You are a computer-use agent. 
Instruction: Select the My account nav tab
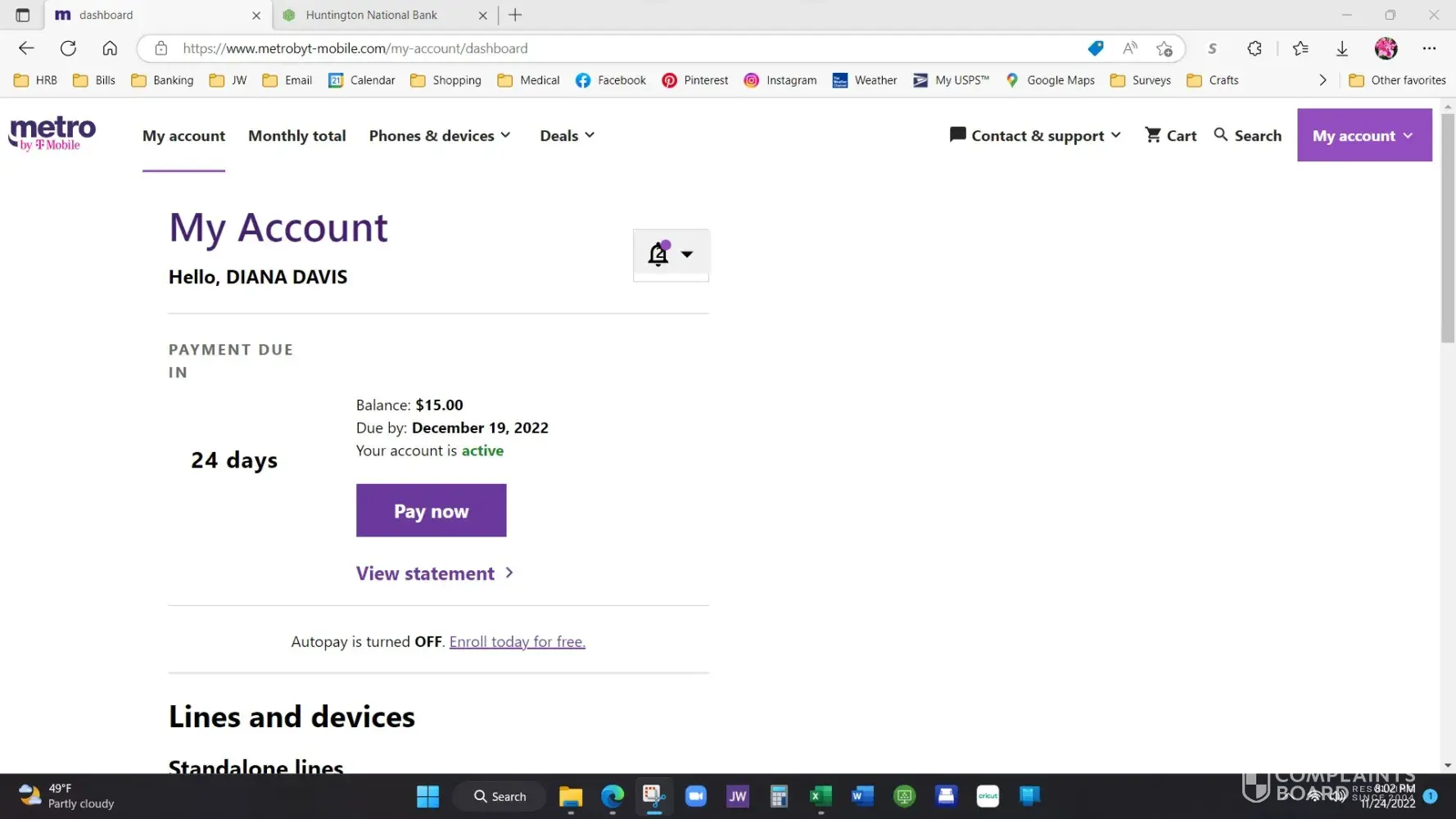(x=183, y=136)
